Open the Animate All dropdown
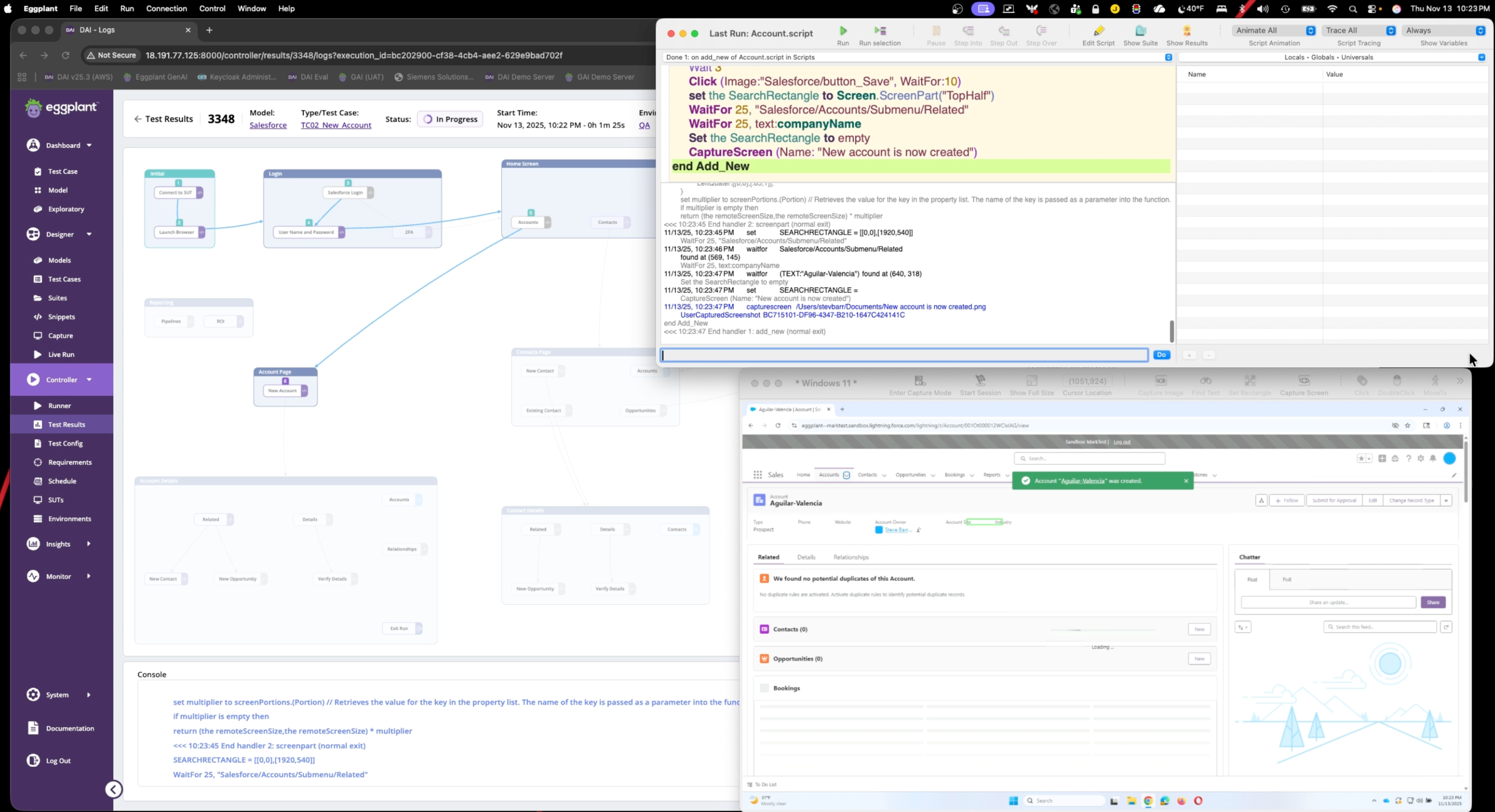 pyautogui.click(x=1274, y=30)
